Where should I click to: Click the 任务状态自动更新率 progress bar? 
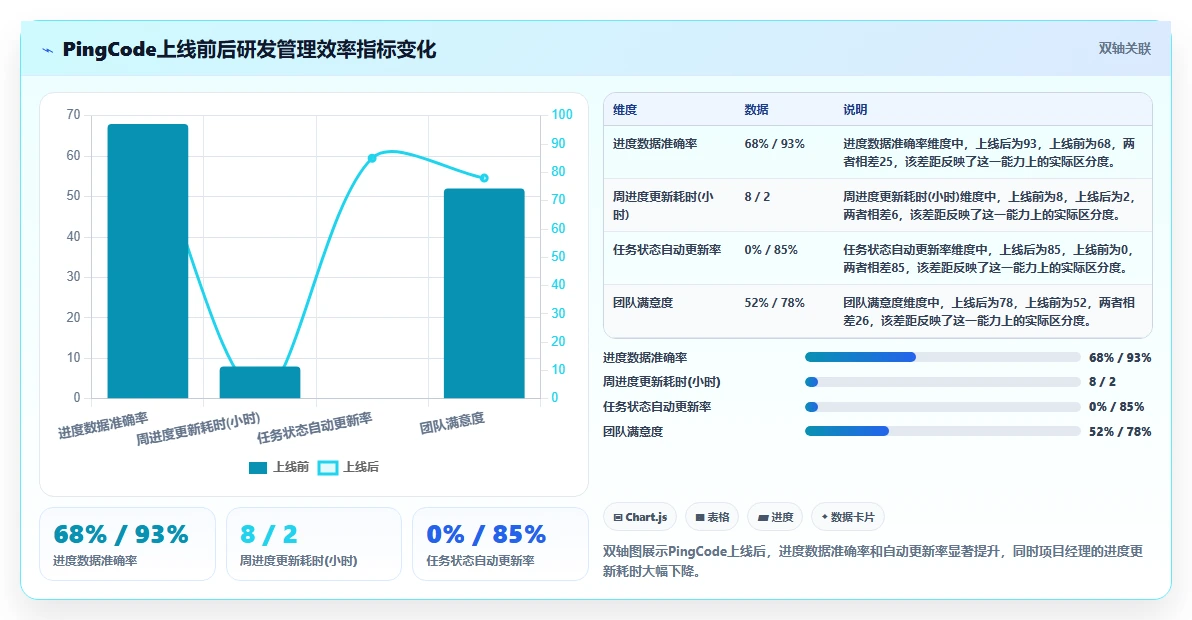943,406
